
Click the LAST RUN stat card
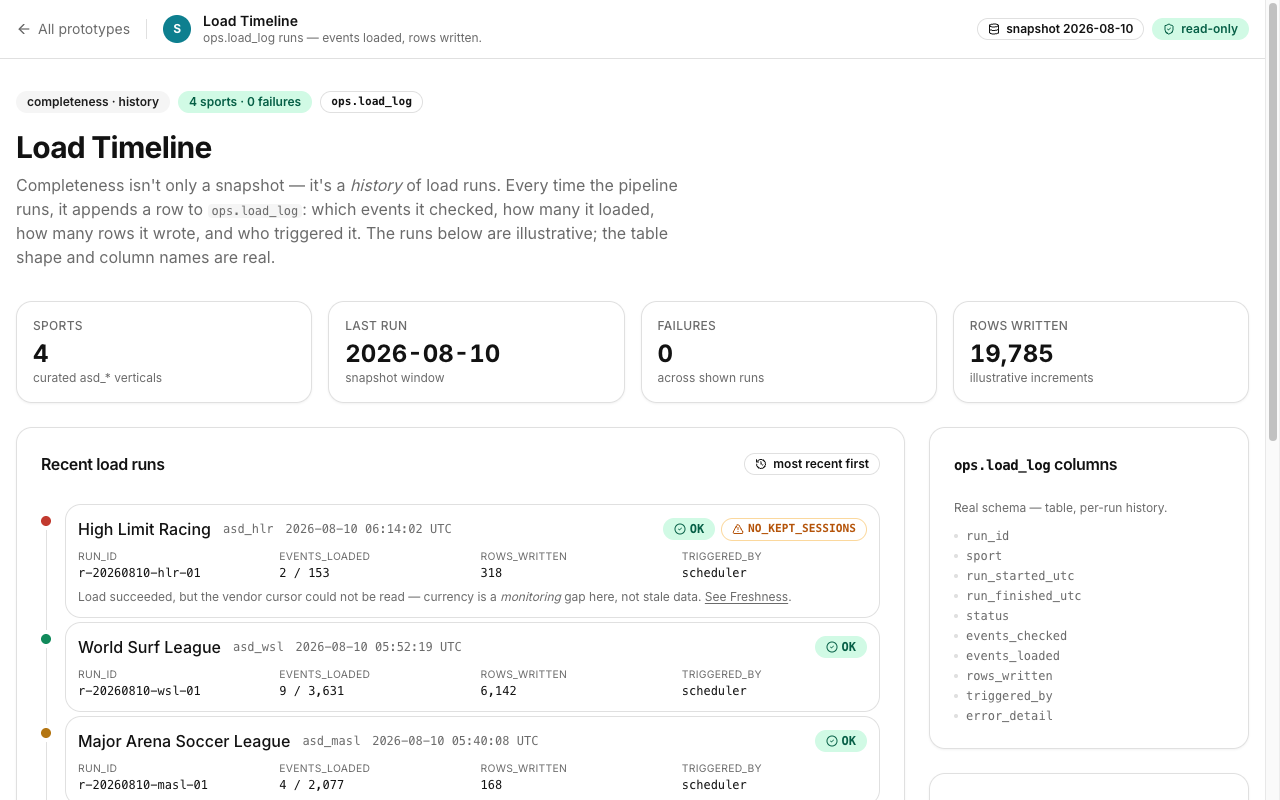pos(476,352)
